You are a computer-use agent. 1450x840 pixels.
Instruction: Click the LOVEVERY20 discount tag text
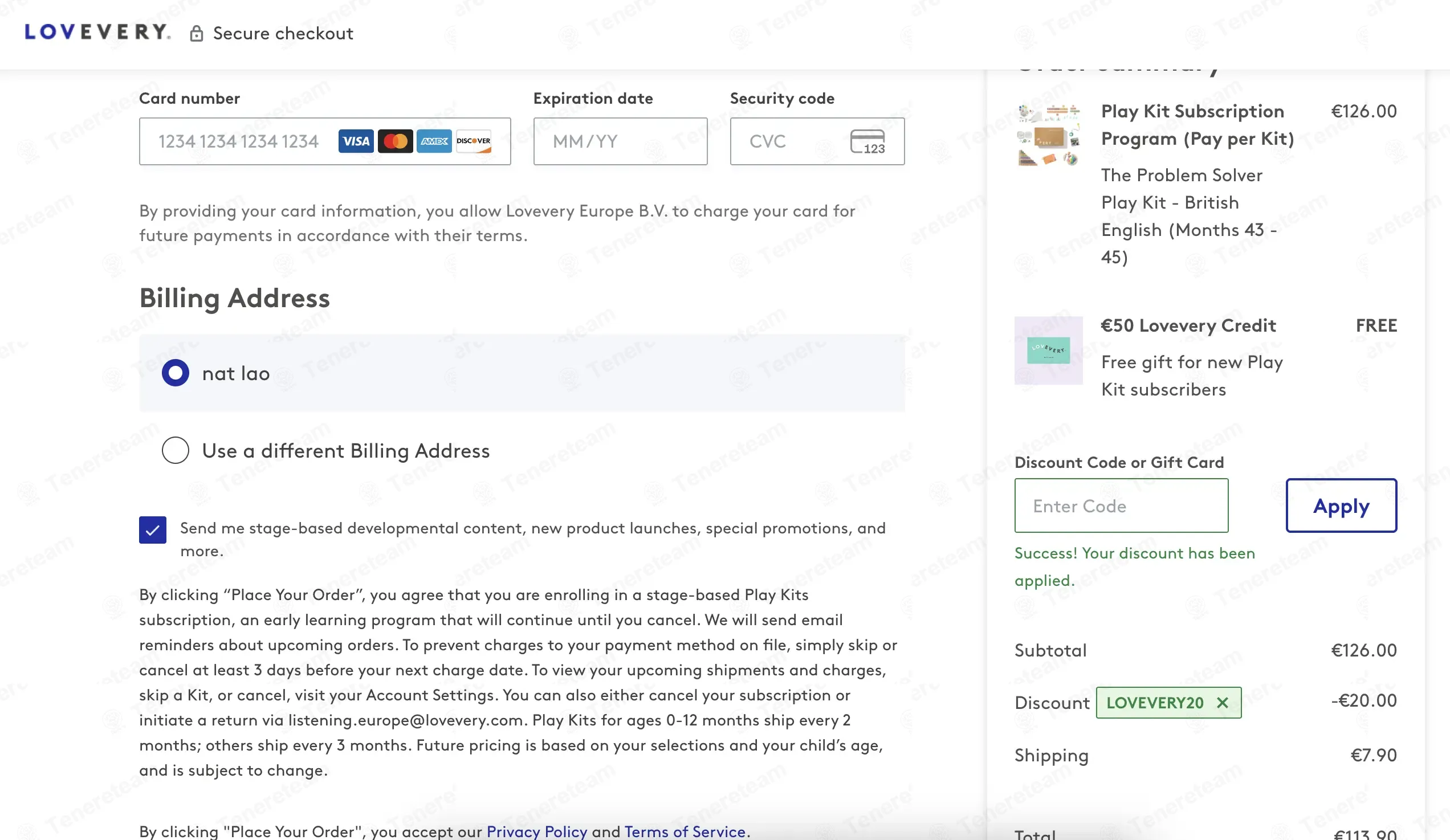(x=1155, y=703)
